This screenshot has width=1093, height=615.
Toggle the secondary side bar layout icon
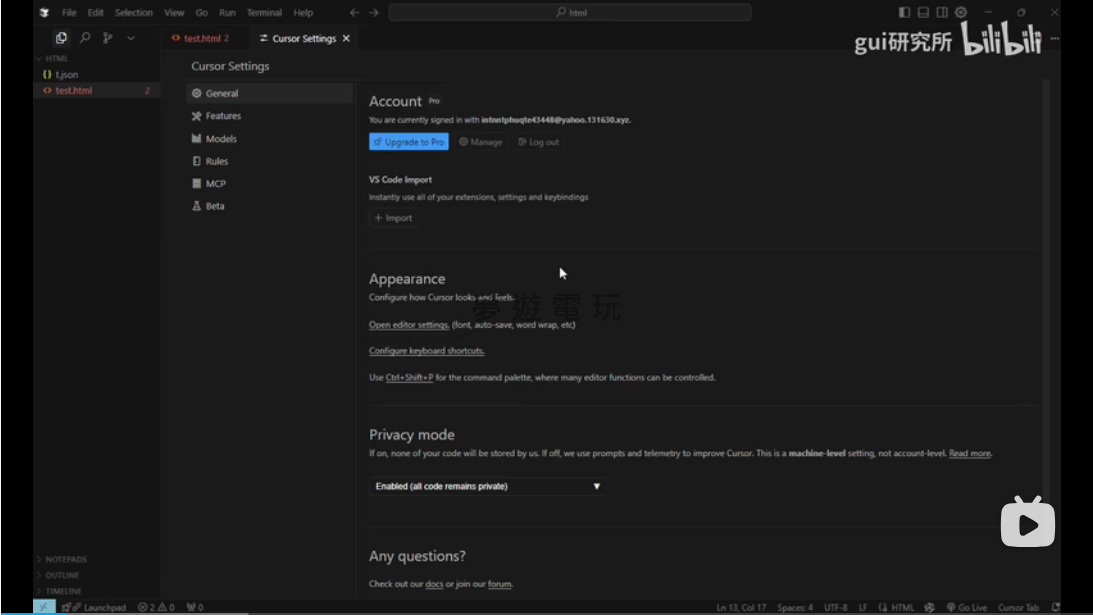pyautogui.click(x=942, y=12)
